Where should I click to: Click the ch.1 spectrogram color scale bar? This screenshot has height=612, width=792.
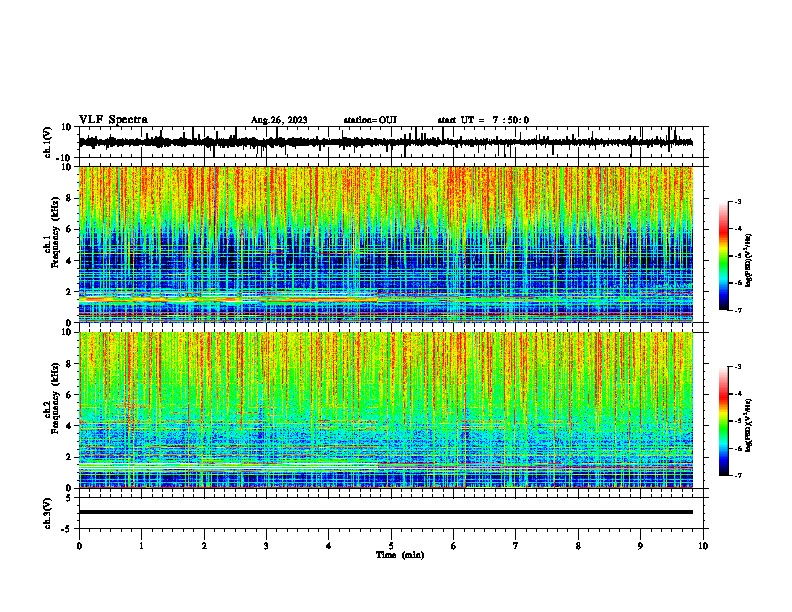pyautogui.click(x=723, y=256)
